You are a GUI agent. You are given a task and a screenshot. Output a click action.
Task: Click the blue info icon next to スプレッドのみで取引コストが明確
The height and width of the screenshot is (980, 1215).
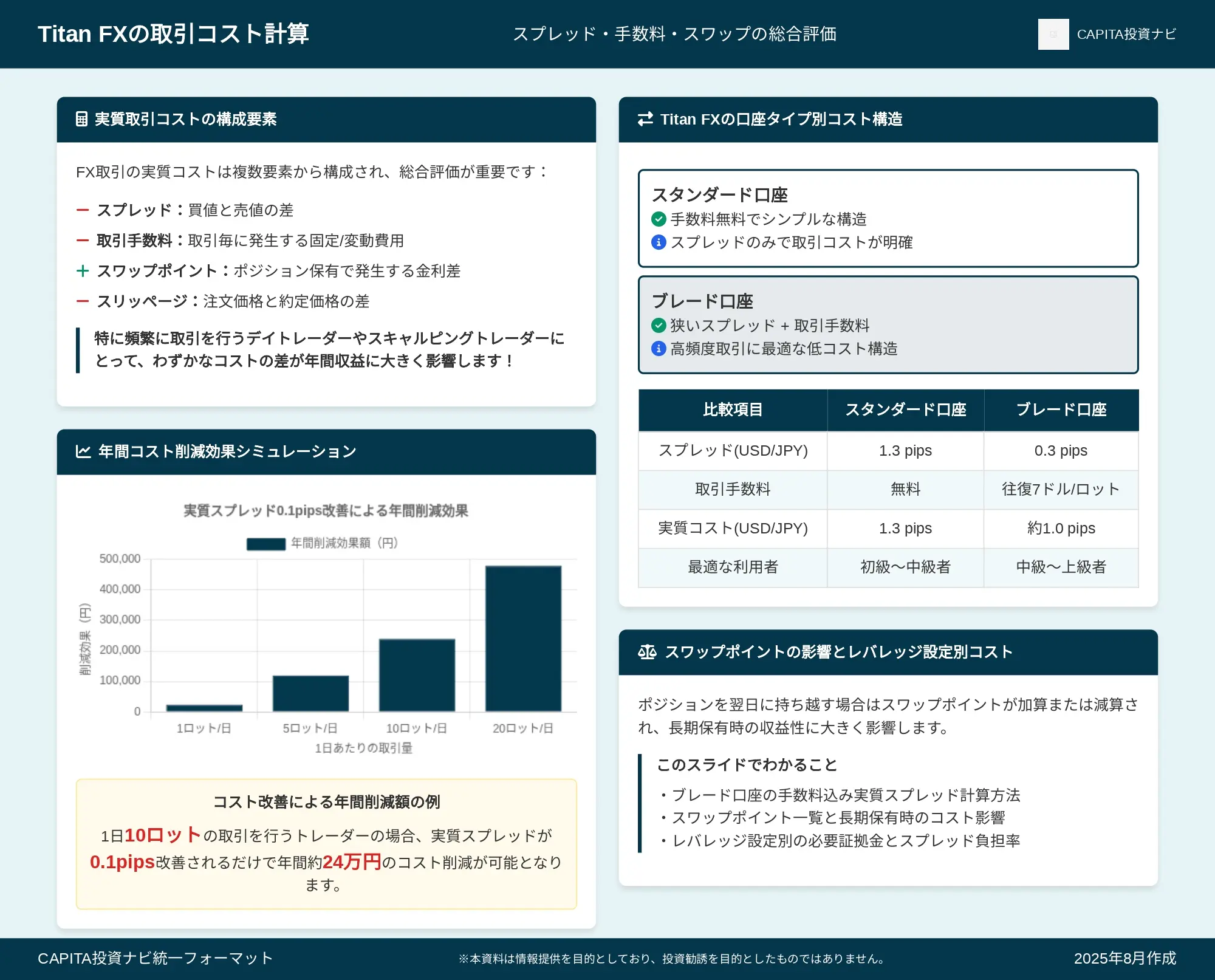pyautogui.click(x=659, y=242)
